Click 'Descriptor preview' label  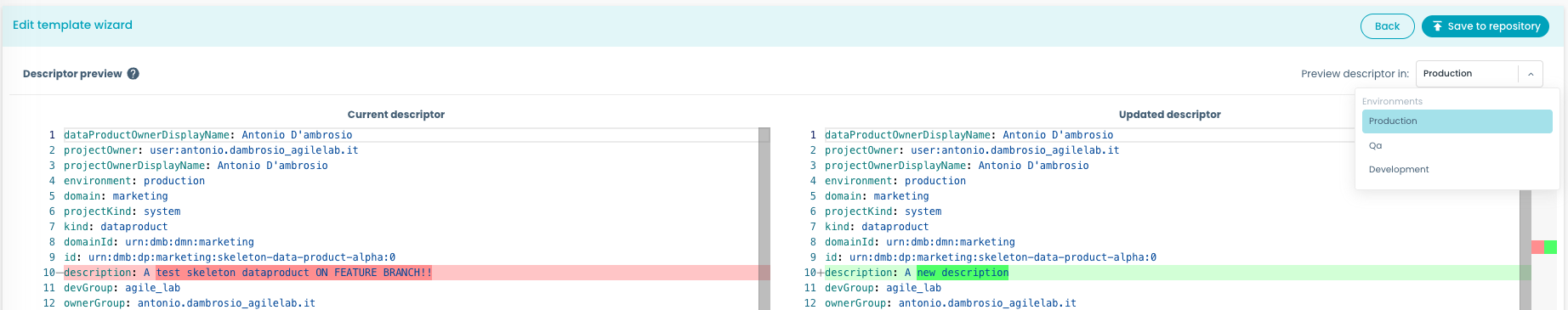(x=72, y=74)
